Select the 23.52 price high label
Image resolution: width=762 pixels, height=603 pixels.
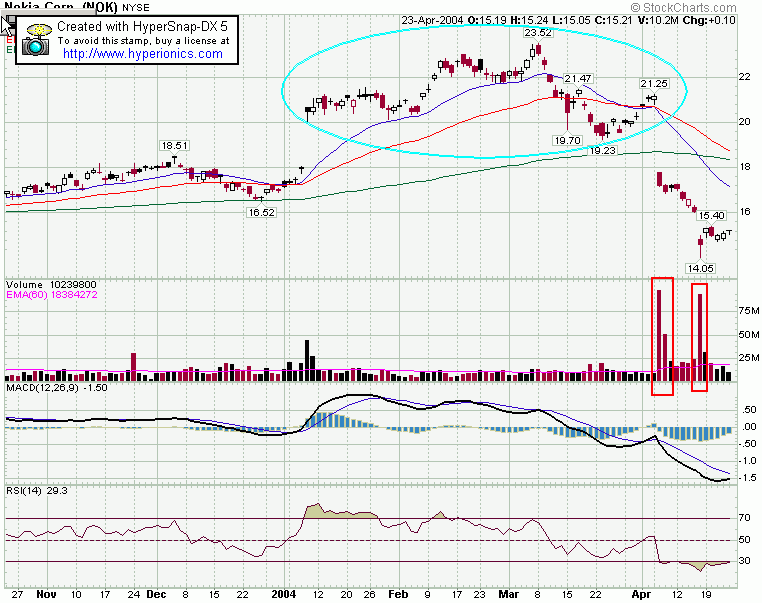[538, 33]
